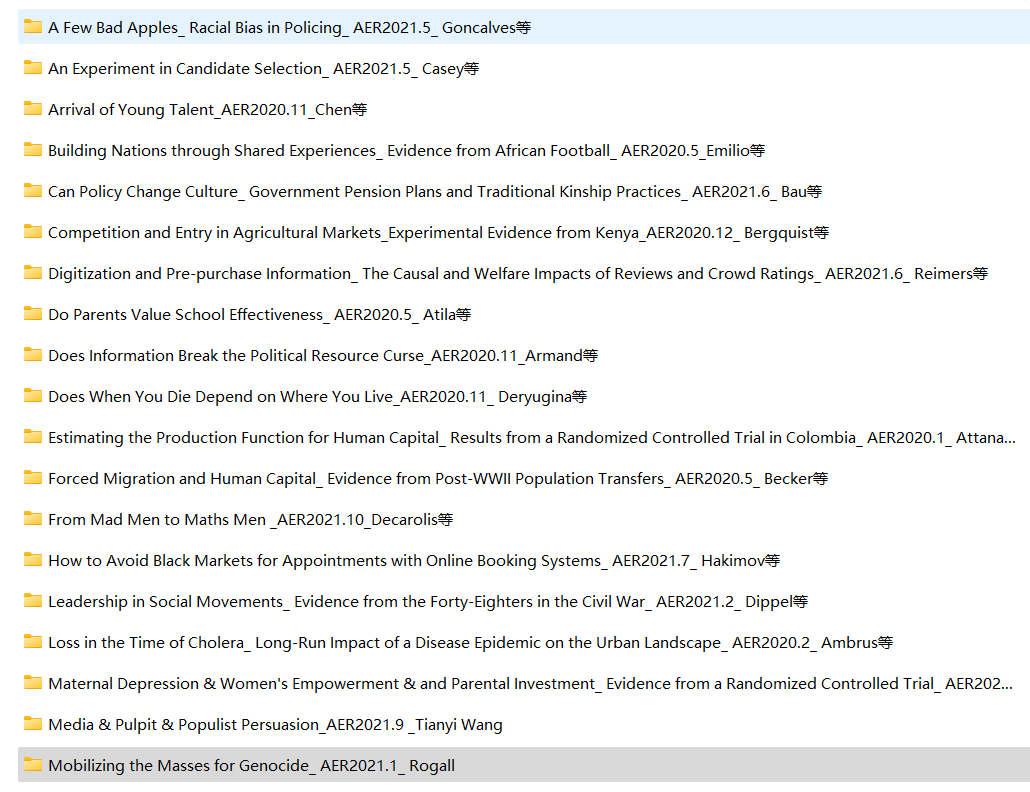
Task: Select 'Mobilizing the Masses for Genocide_ AER2021.1_ Rogall' name
Action: click(x=252, y=766)
